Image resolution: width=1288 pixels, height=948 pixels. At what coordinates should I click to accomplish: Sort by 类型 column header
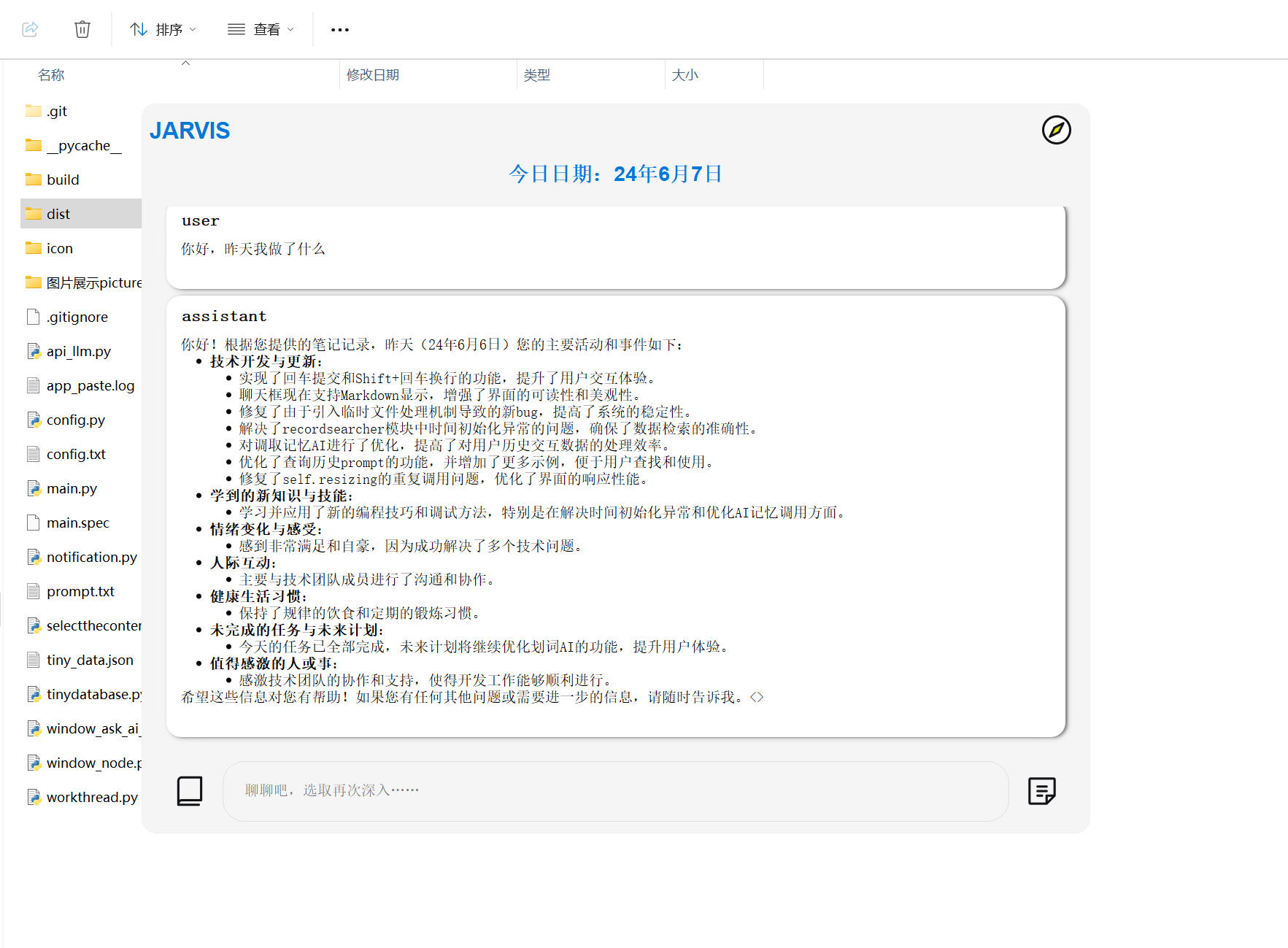click(x=537, y=74)
